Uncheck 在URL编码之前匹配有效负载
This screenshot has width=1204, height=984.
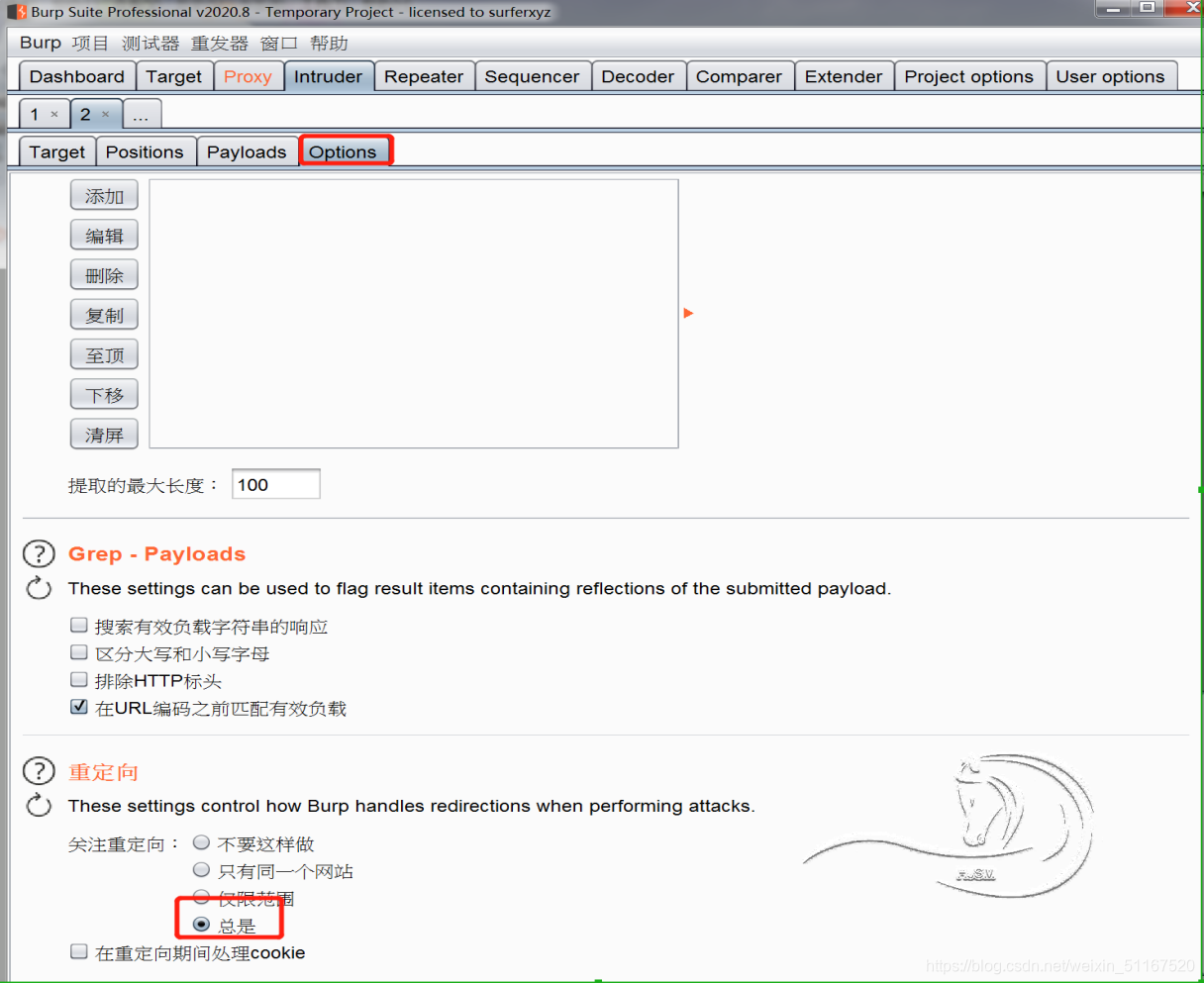click(79, 707)
